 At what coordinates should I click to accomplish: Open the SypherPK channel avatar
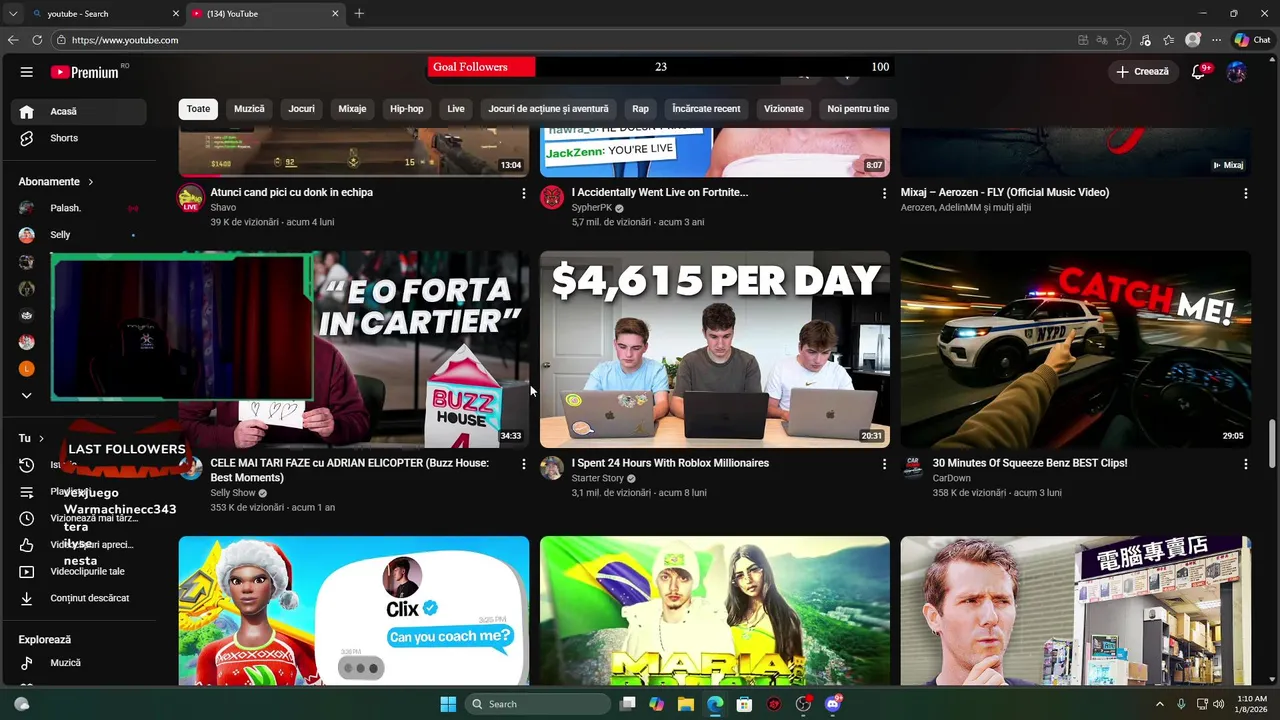[x=552, y=197]
